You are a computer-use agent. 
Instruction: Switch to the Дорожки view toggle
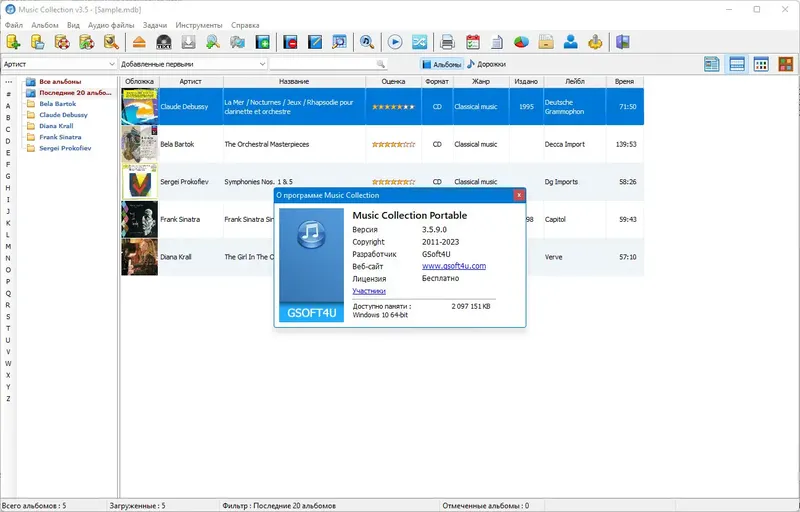click(486, 64)
